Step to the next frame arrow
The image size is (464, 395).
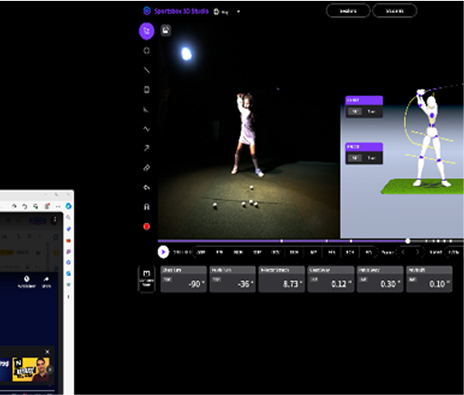417,252
